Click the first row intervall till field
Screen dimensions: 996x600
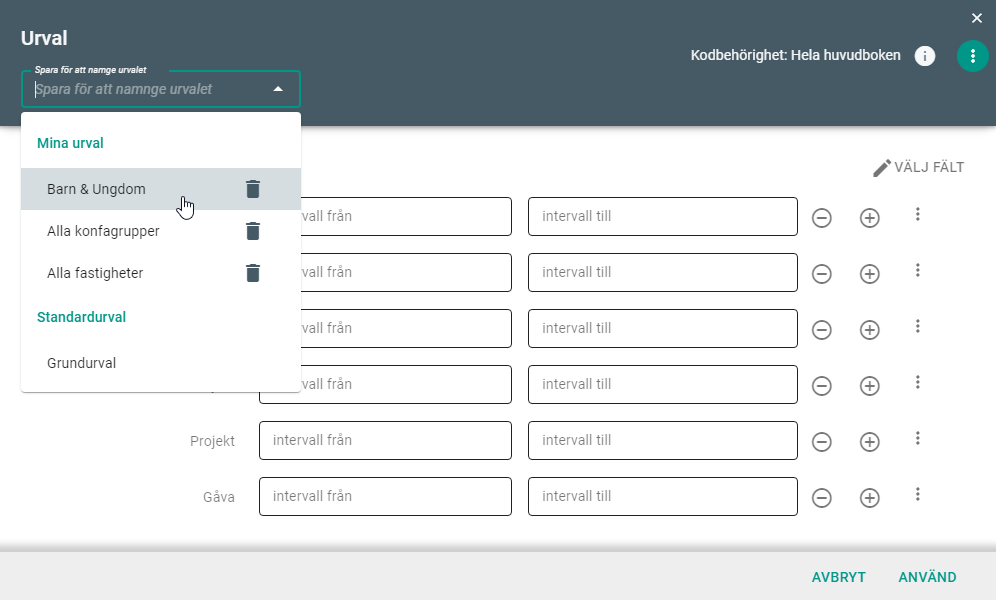(x=663, y=217)
